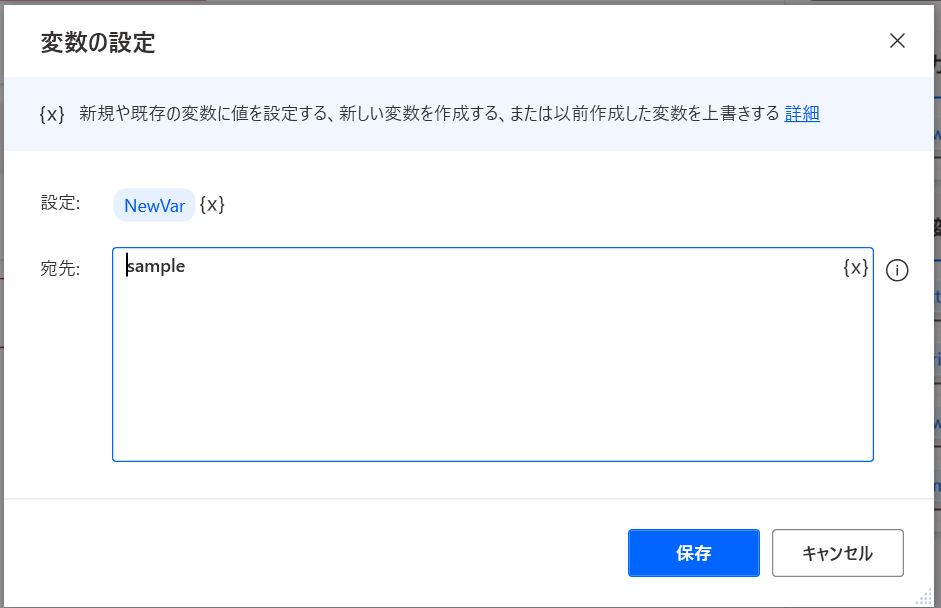941x608 pixels.
Task: Click the 変数の設定 dialog title
Action: pos(98,42)
